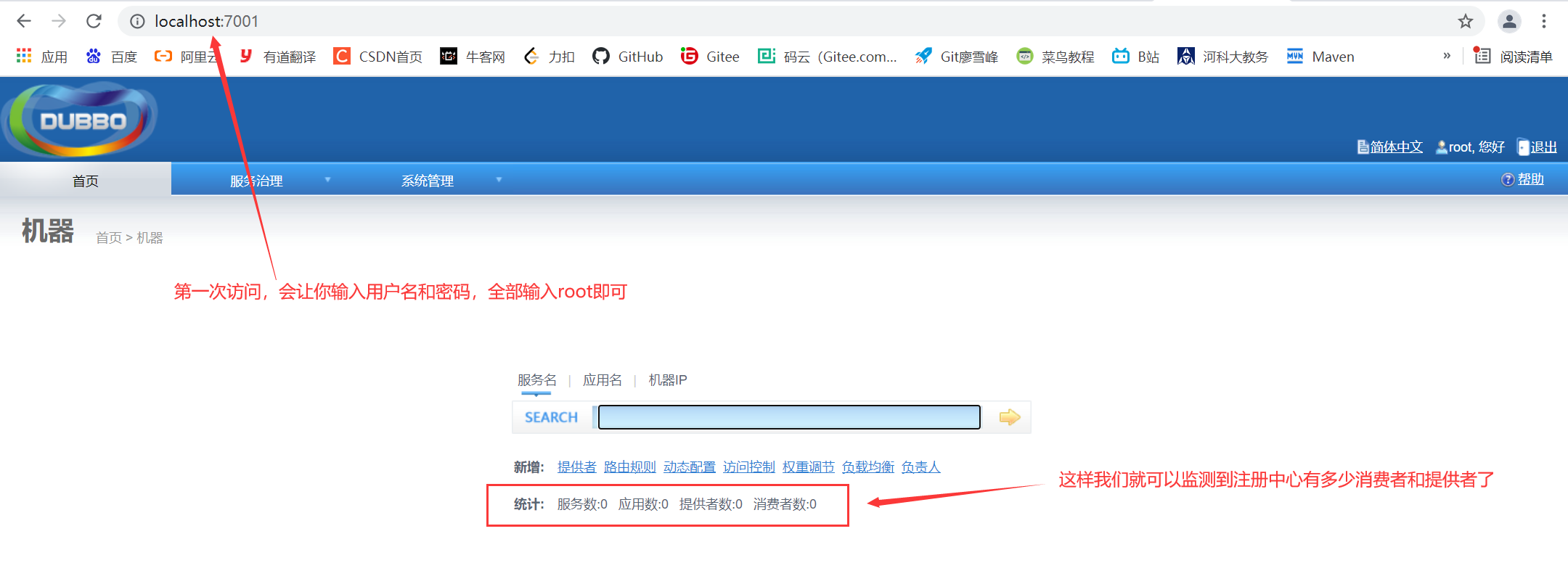Focus the SEARCH input field
The height and width of the screenshot is (563, 1568).
pyautogui.click(x=789, y=417)
